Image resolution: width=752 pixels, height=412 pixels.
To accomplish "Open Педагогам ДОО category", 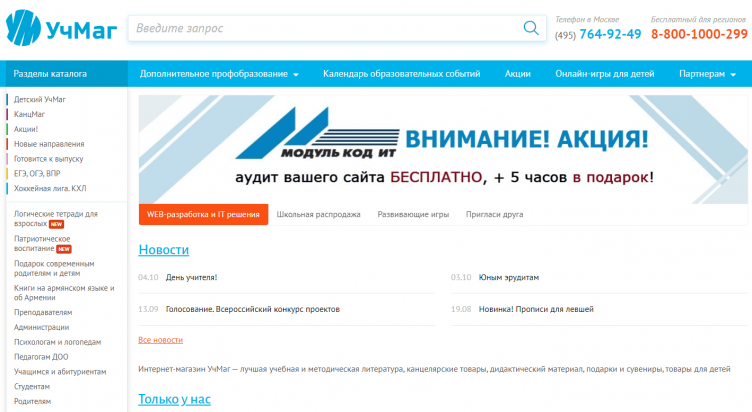I will tap(41, 357).
